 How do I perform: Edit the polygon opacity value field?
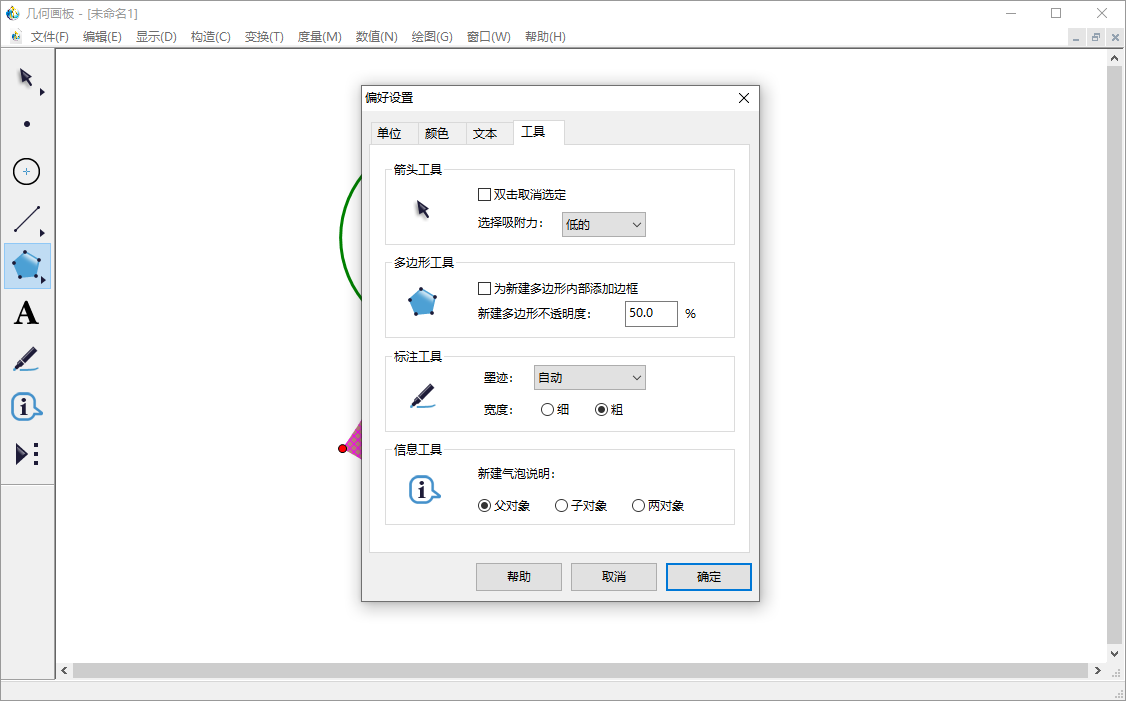(x=651, y=313)
